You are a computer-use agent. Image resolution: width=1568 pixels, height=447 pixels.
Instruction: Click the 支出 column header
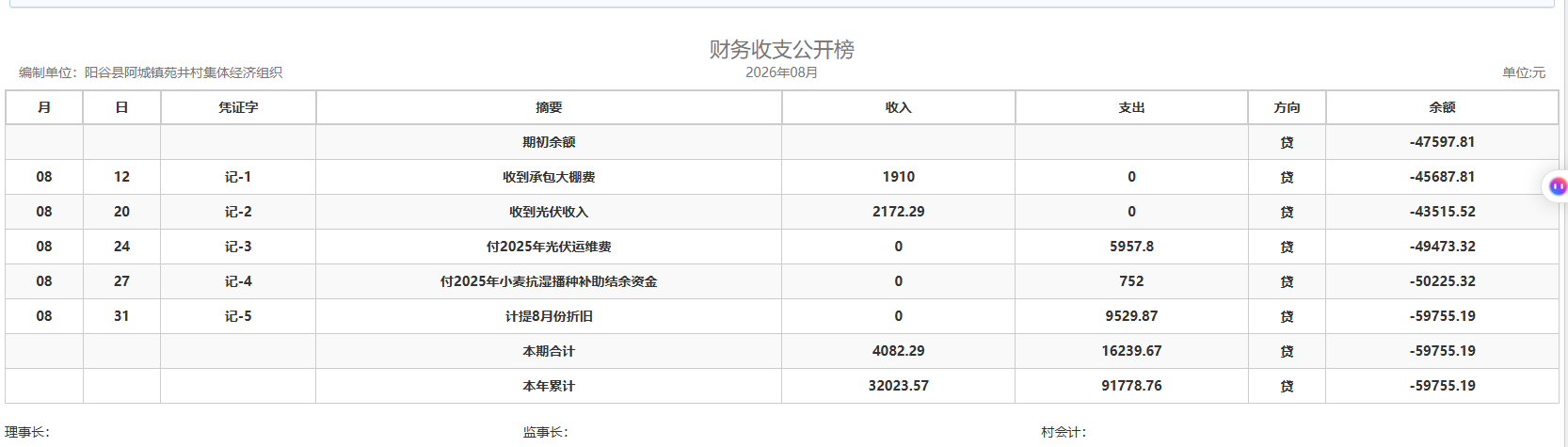[x=1131, y=107]
